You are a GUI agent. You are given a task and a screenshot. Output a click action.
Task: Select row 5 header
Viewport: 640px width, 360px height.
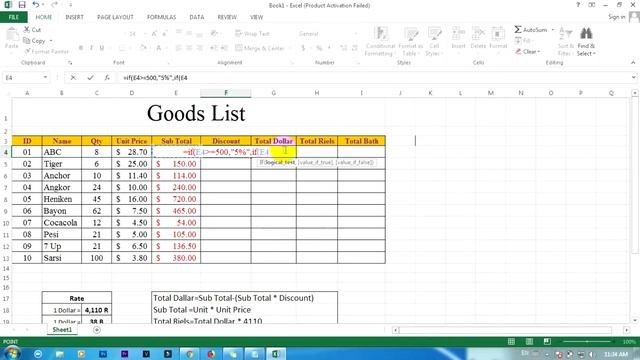6,164
